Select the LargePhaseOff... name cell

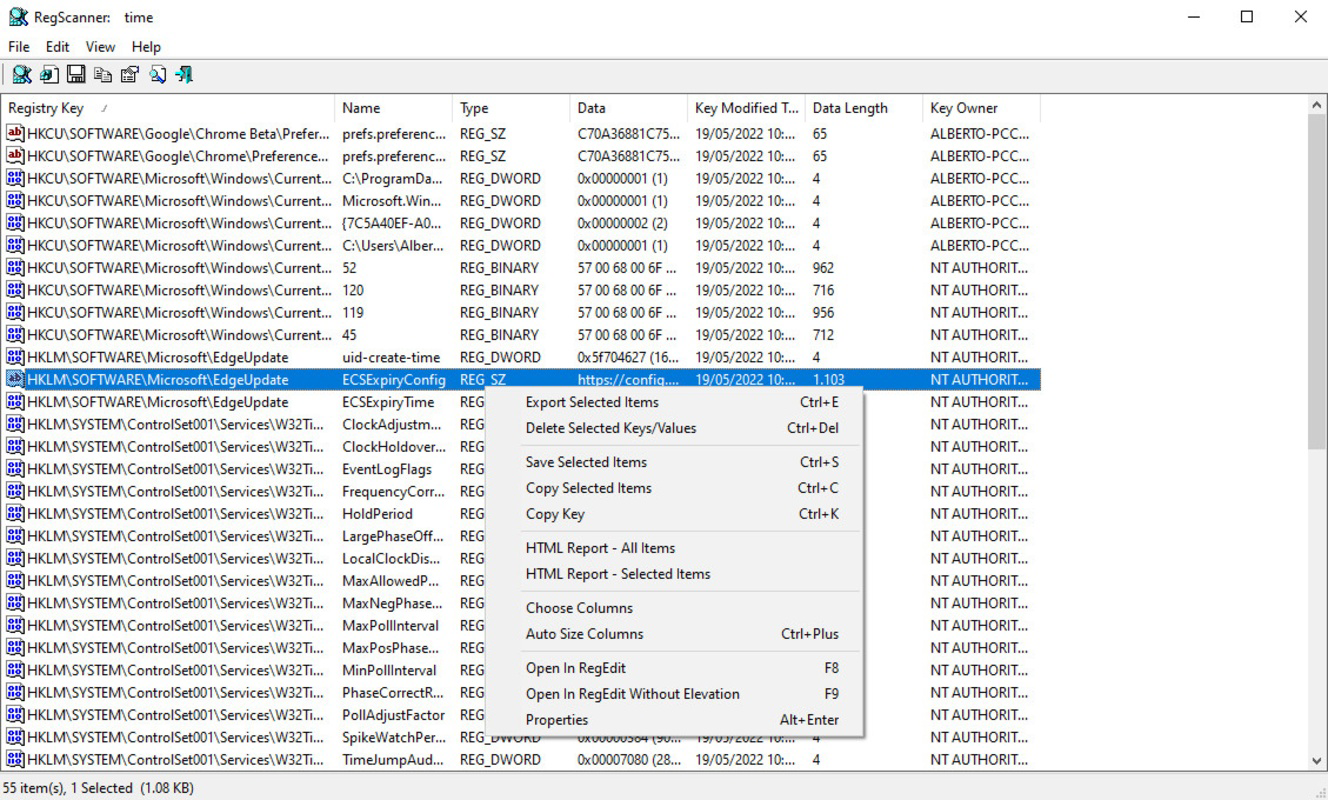(x=393, y=536)
